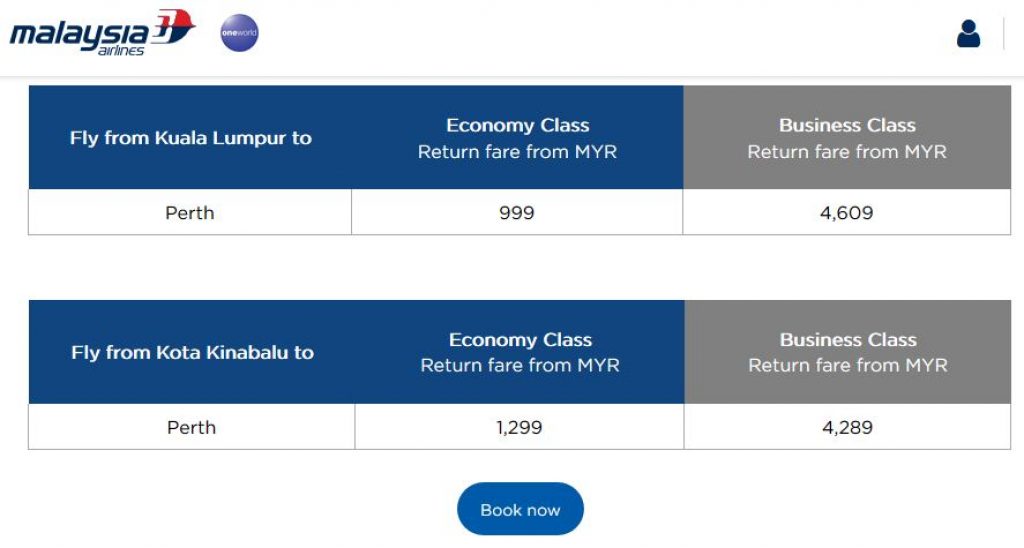Click the 4,289 business fare cell
Viewport: 1024px width, 548px height.
[x=847, y=427]
